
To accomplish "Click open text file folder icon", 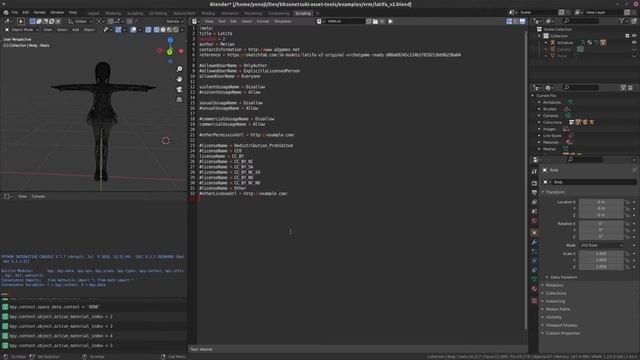I will 375,21.
